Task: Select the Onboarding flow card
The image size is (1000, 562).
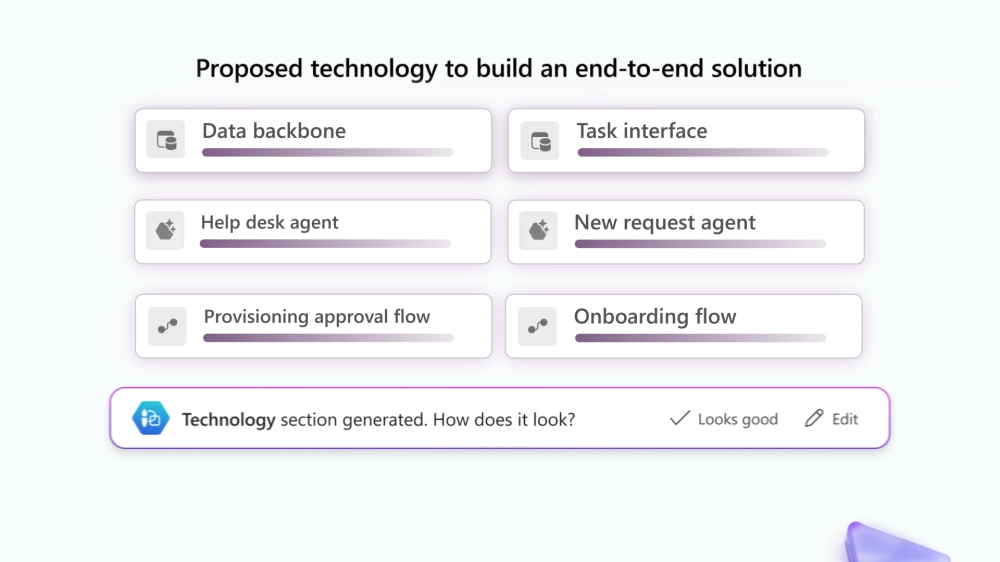Action: [x=684, y=326]
